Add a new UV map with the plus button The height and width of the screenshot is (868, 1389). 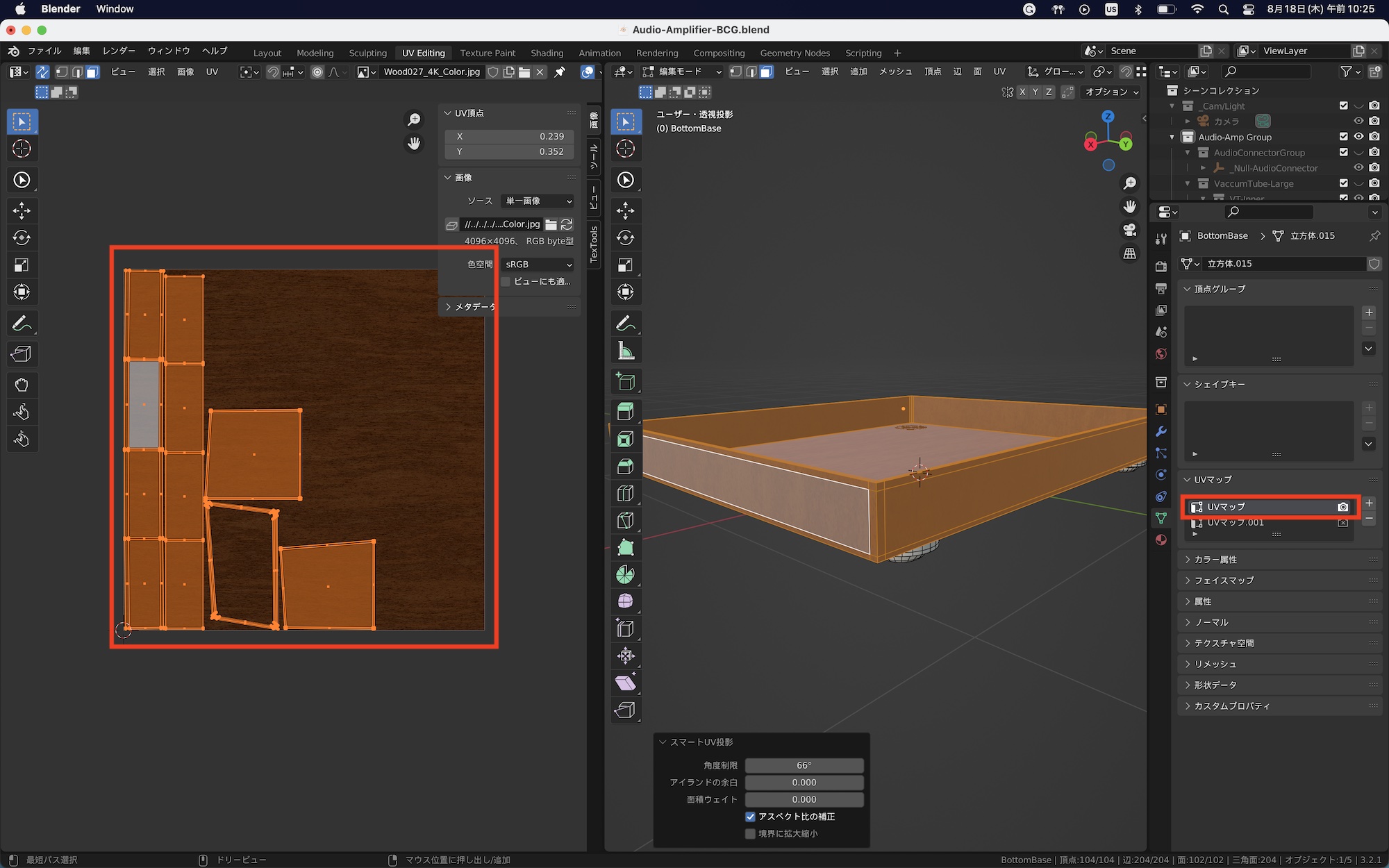[x=1369, y=503]
